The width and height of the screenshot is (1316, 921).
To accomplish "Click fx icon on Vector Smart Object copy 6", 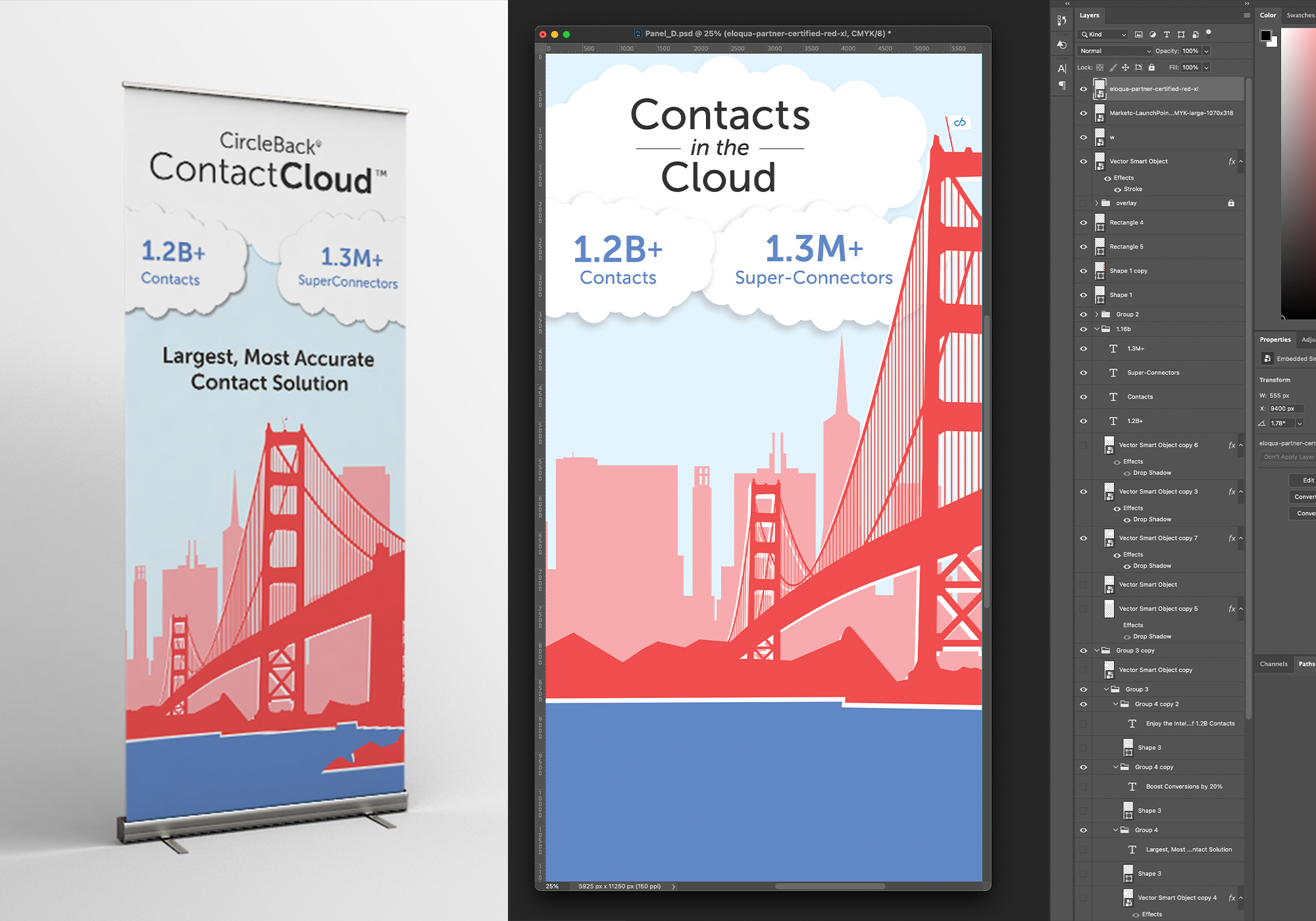I will pyautogui.click(x=1232, y=445).
